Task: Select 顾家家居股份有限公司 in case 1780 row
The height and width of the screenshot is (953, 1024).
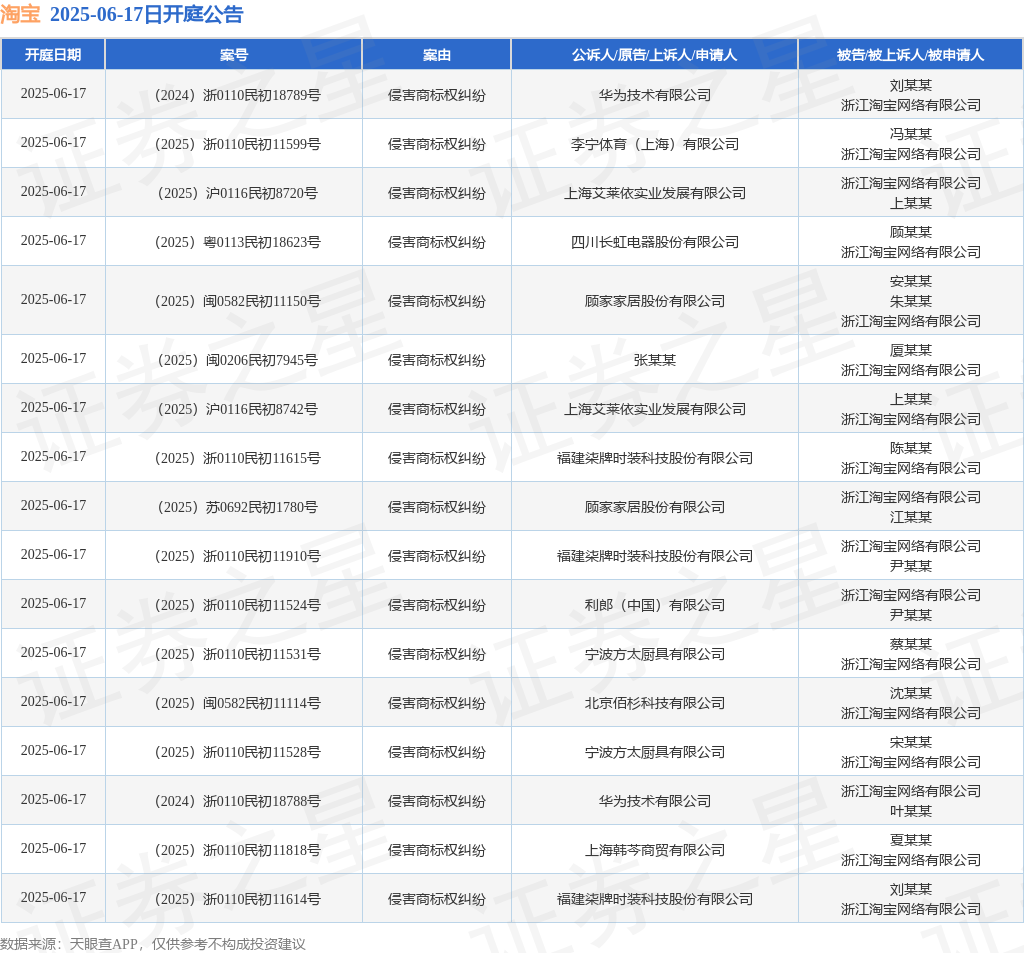Action: (x=654, y=507)
